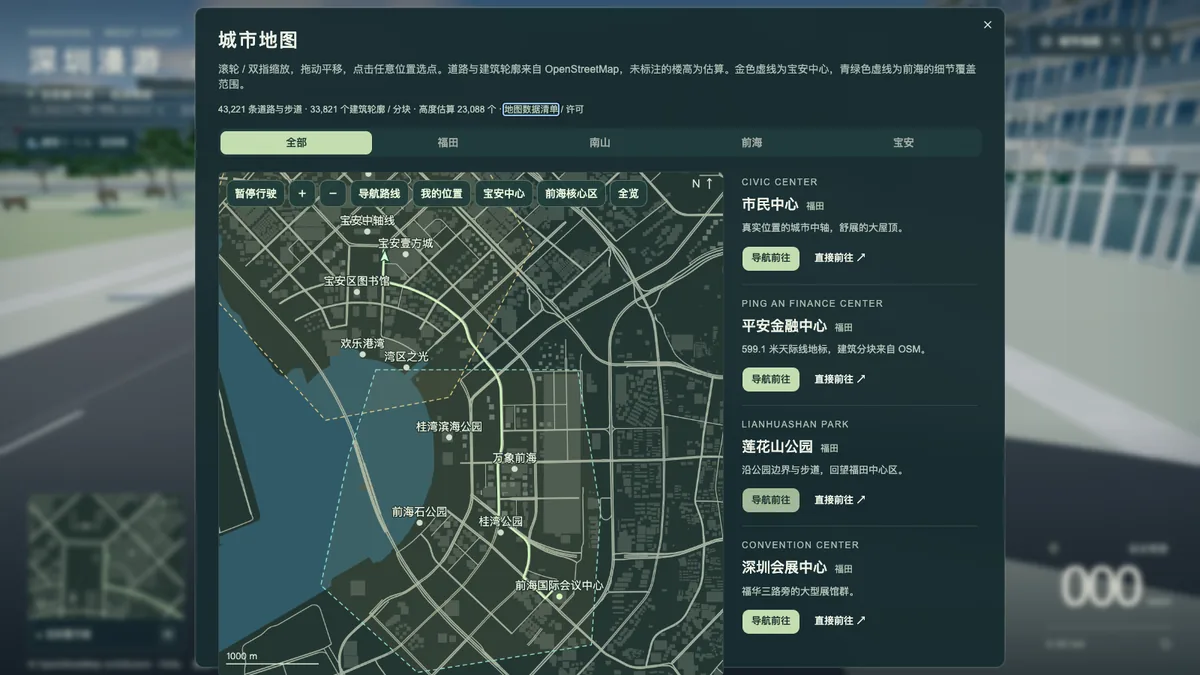Click the 1000 m scale bar

[x=272, y=658]
